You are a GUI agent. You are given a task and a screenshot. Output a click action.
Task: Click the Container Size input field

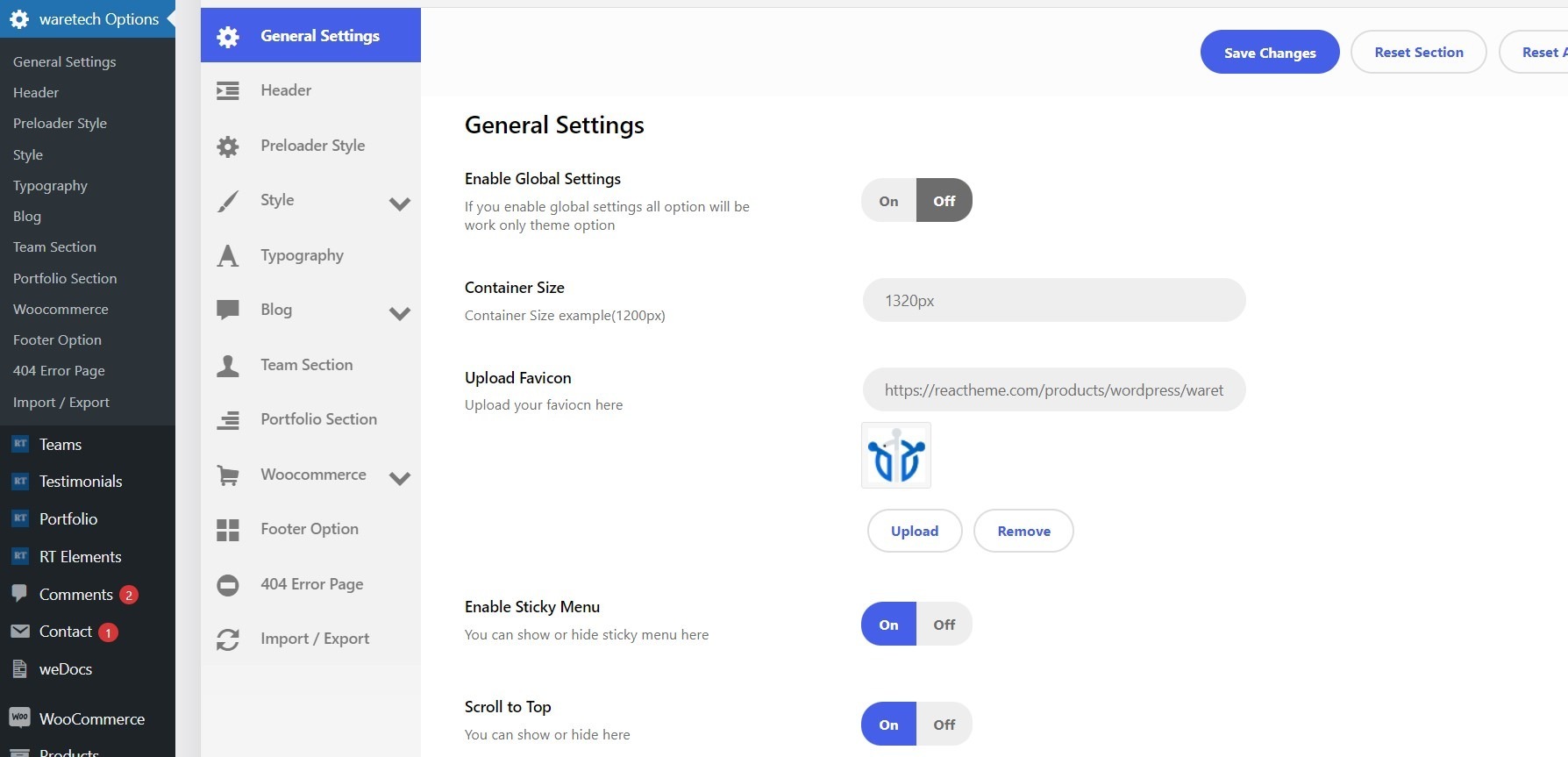coord(1052,300)
